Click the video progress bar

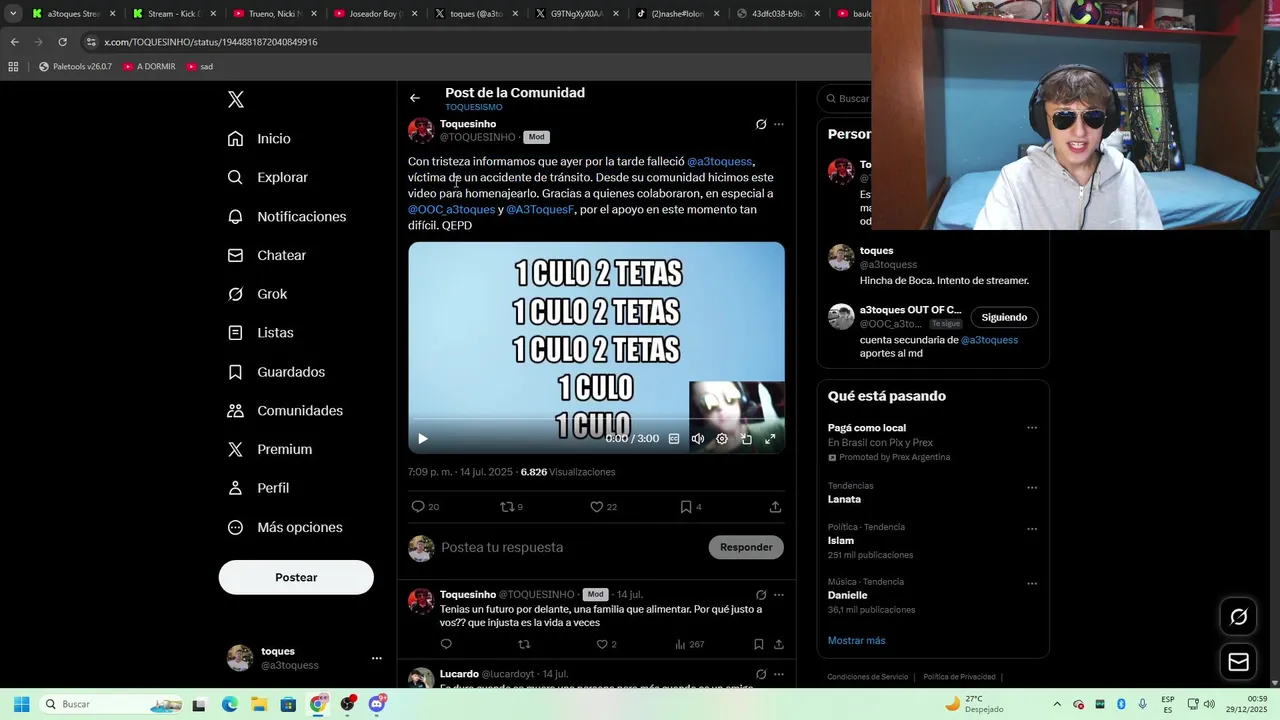pyautogui.click(x=596, y=419)
